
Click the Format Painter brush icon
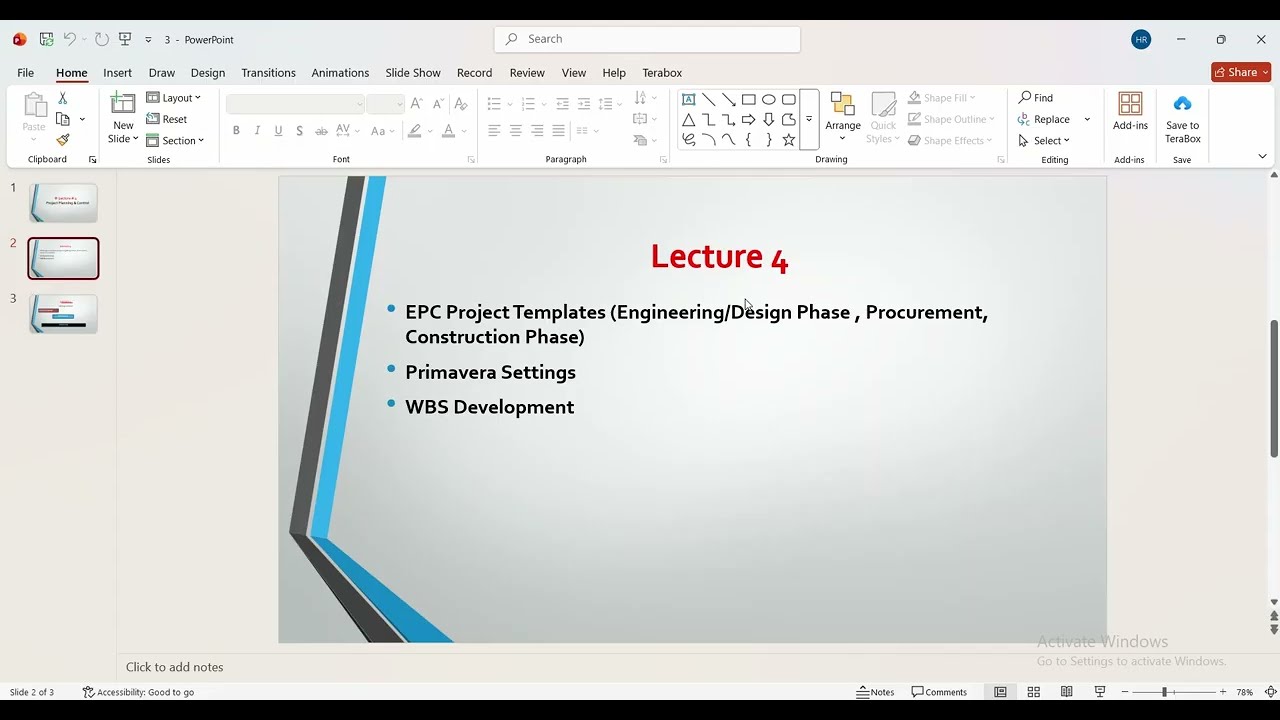62,140
